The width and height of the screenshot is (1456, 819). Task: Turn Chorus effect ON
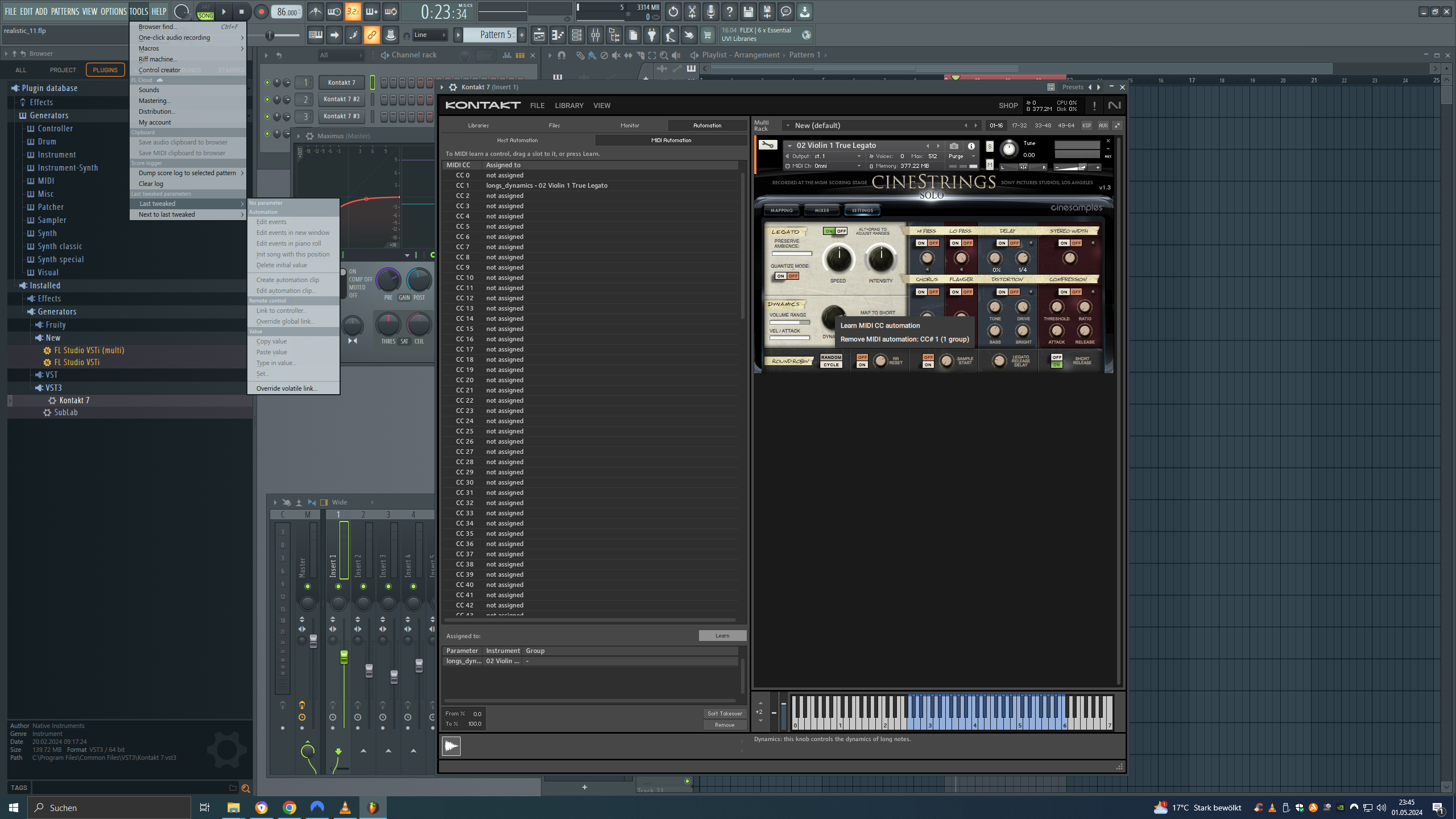coord(920,292)
